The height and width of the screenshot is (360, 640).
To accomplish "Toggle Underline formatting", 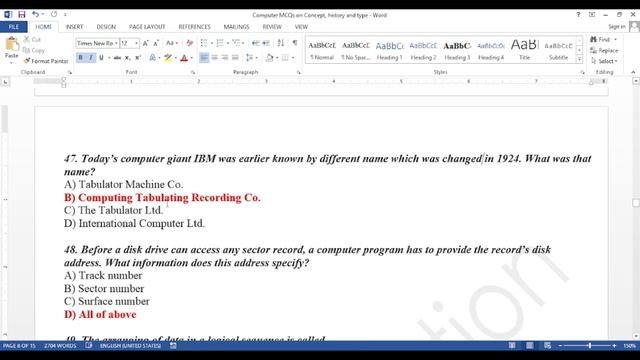I will pyautogui.click(x=101, y=58).
